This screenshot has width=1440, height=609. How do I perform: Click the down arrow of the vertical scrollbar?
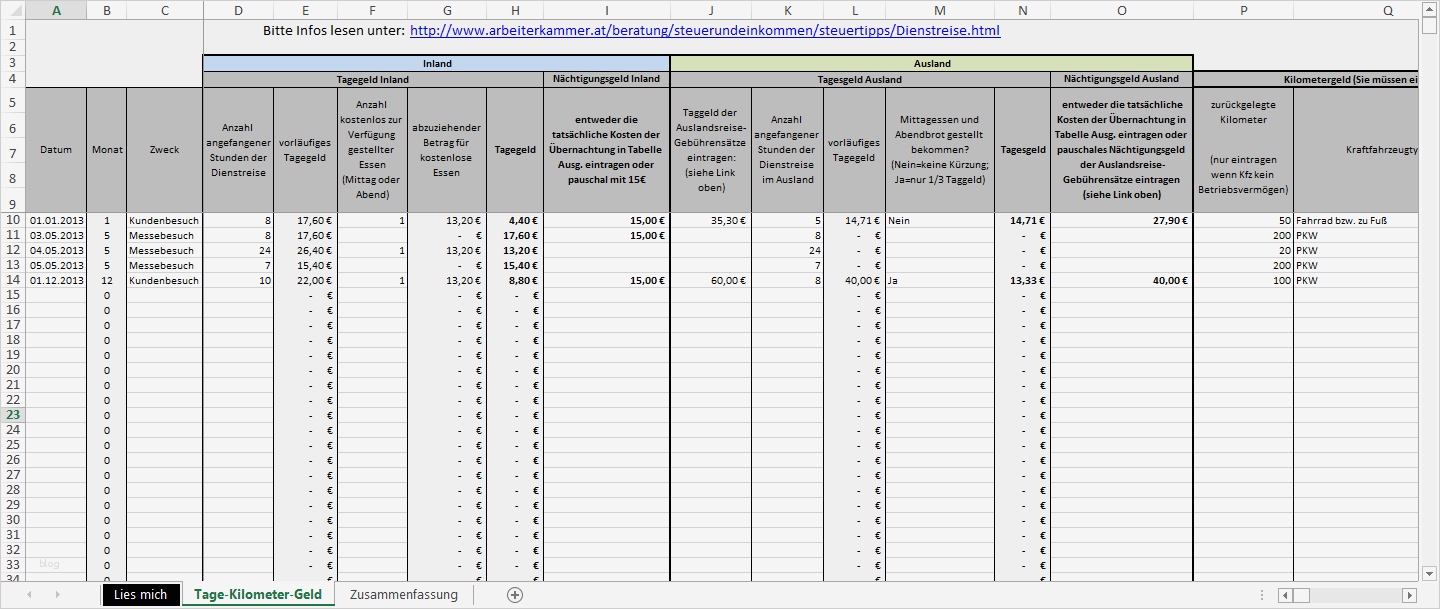1430,573
